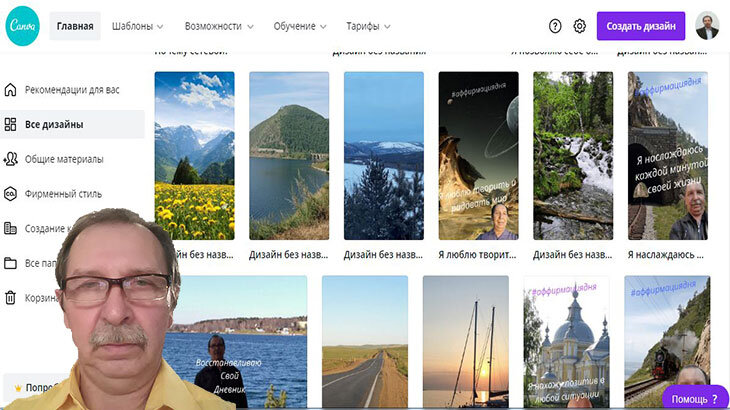Viewport: 730px width, 410px height.
Task: Open the settings gear icon
Action: [x=580, y=26]
